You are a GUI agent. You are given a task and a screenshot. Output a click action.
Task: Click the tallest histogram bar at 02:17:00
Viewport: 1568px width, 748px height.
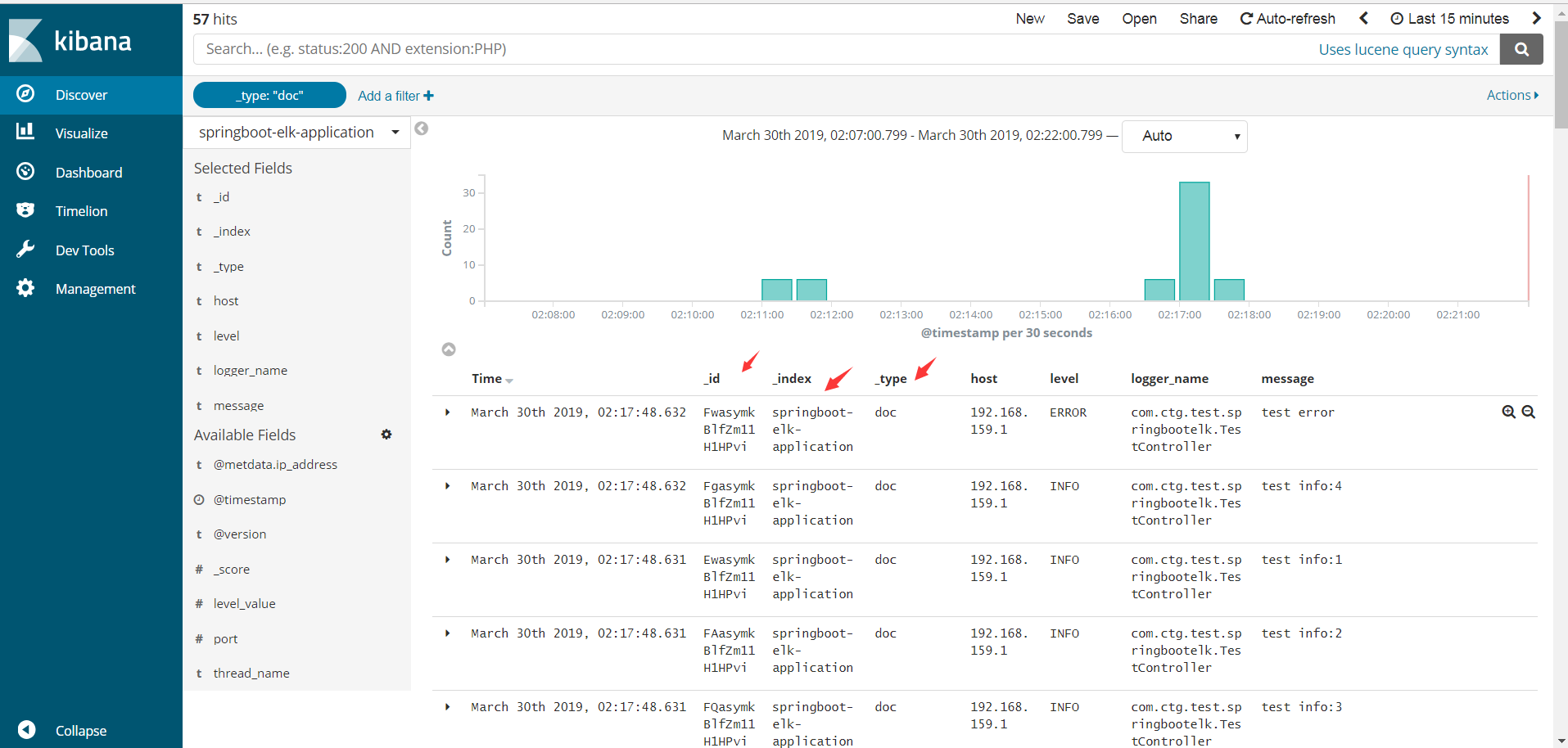click(x=1195, y=241)
